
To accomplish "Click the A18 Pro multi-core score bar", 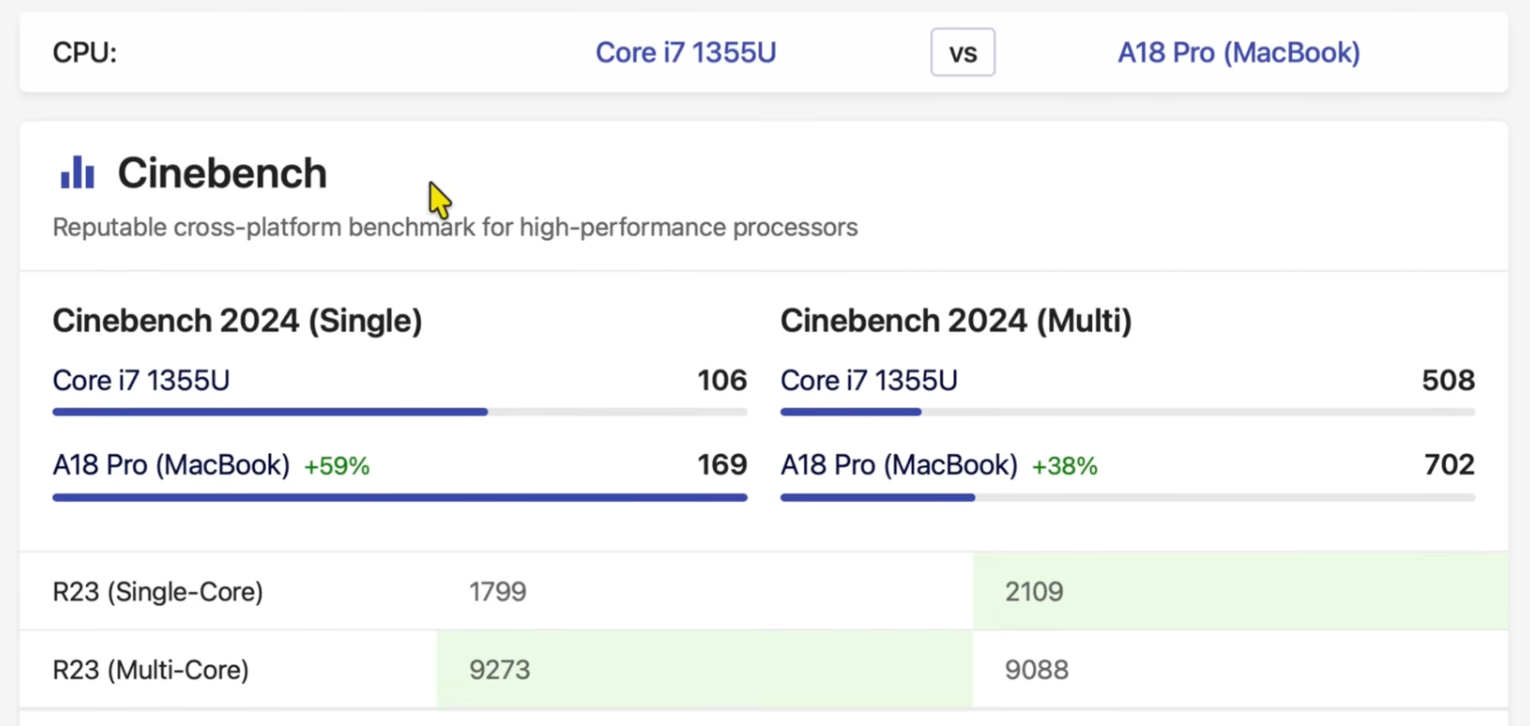I will (1128, 497).
